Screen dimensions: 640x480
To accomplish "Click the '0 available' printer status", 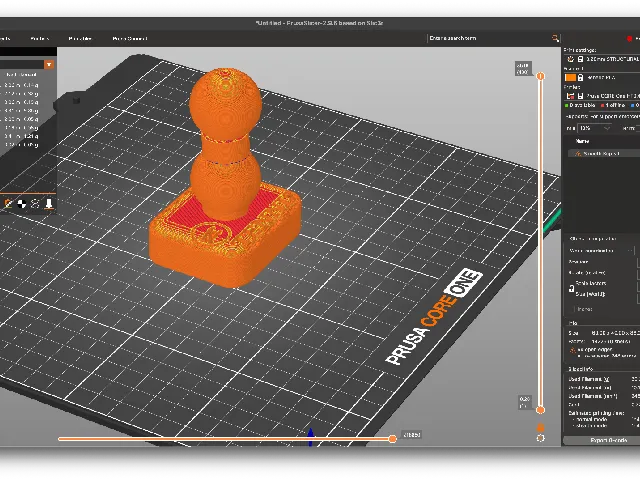I will point(580,105).
